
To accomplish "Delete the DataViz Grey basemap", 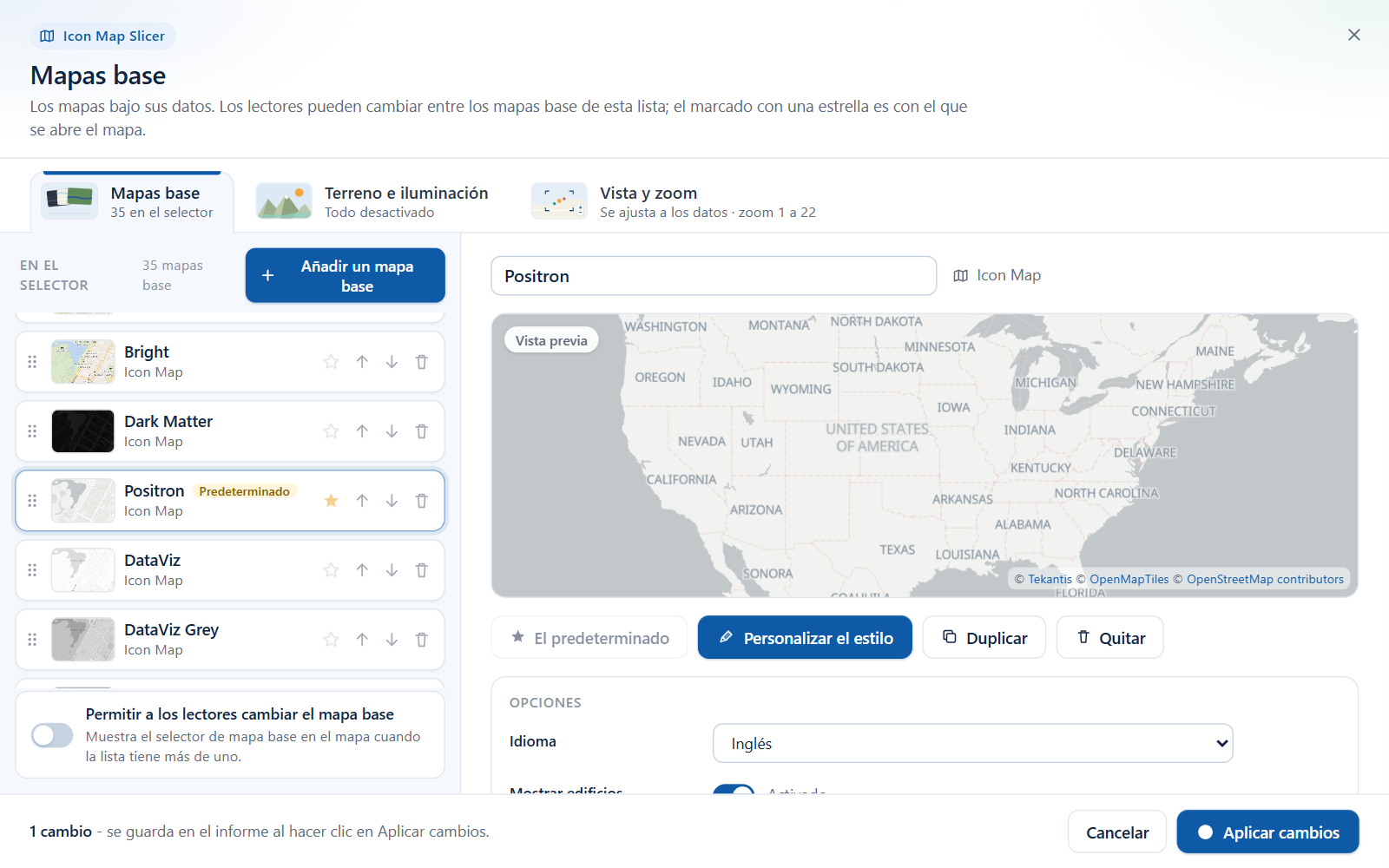I will pos(421,640).
